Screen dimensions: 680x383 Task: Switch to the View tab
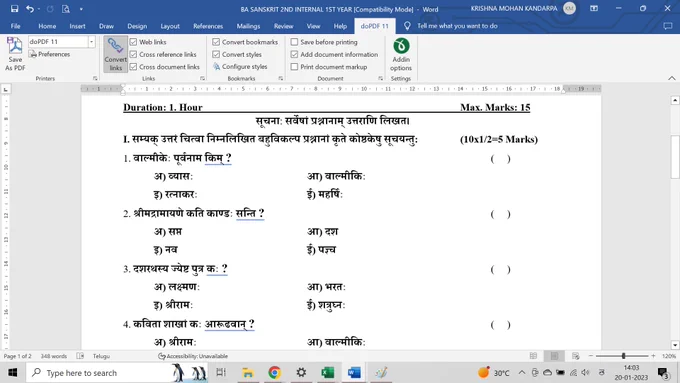(x=313, y=26)
